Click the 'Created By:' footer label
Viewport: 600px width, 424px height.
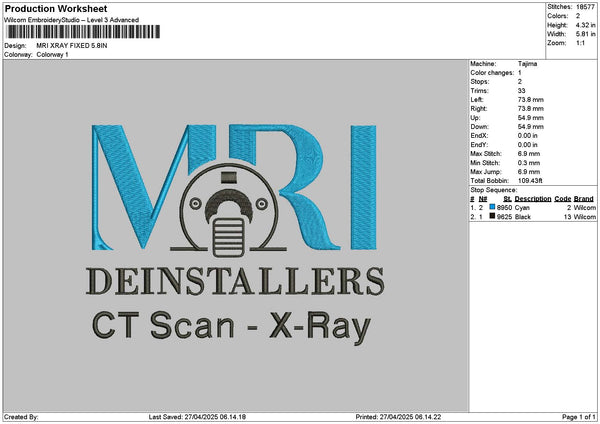pos(21,417)
